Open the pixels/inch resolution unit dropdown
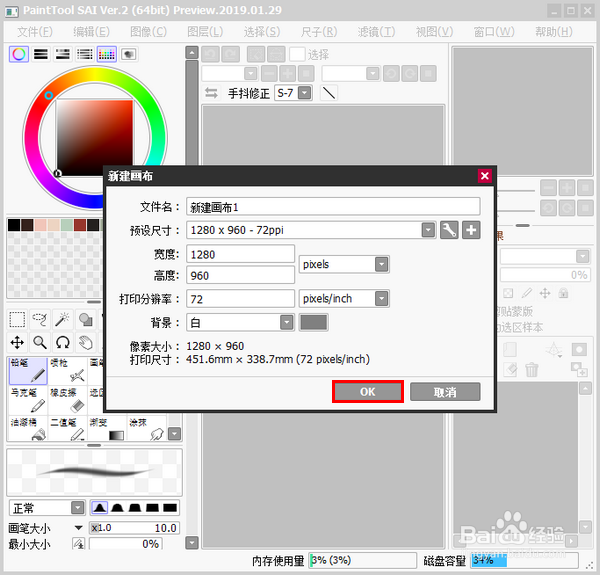Viewport: 600px width, 575px height. pos(382,299)
